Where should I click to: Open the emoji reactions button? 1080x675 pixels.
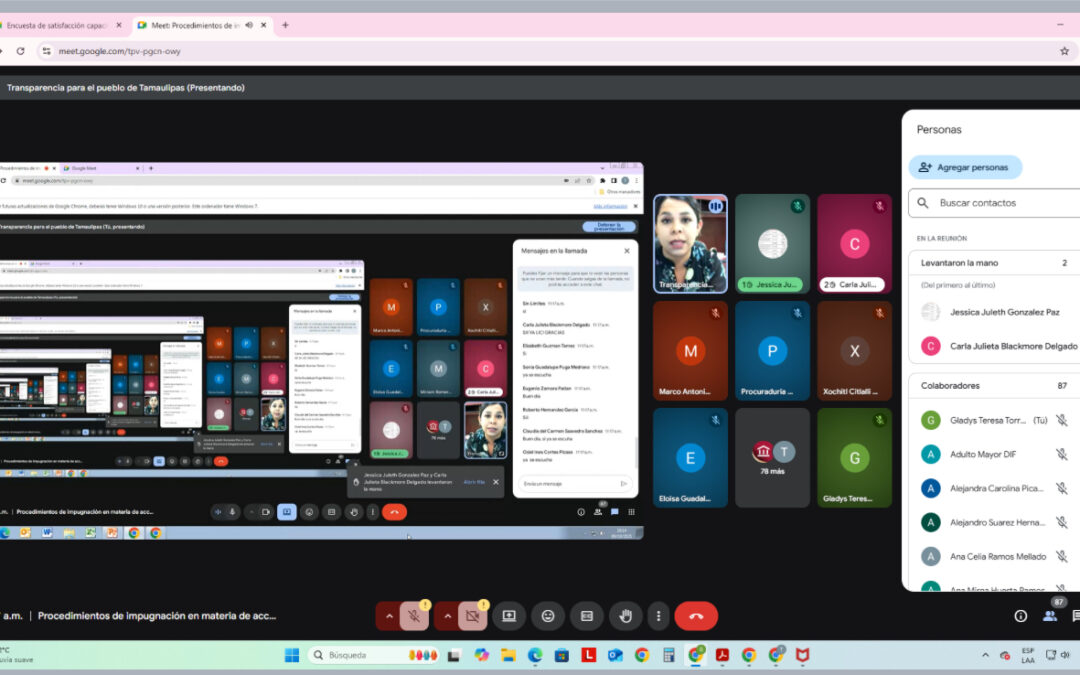(548, 616)
